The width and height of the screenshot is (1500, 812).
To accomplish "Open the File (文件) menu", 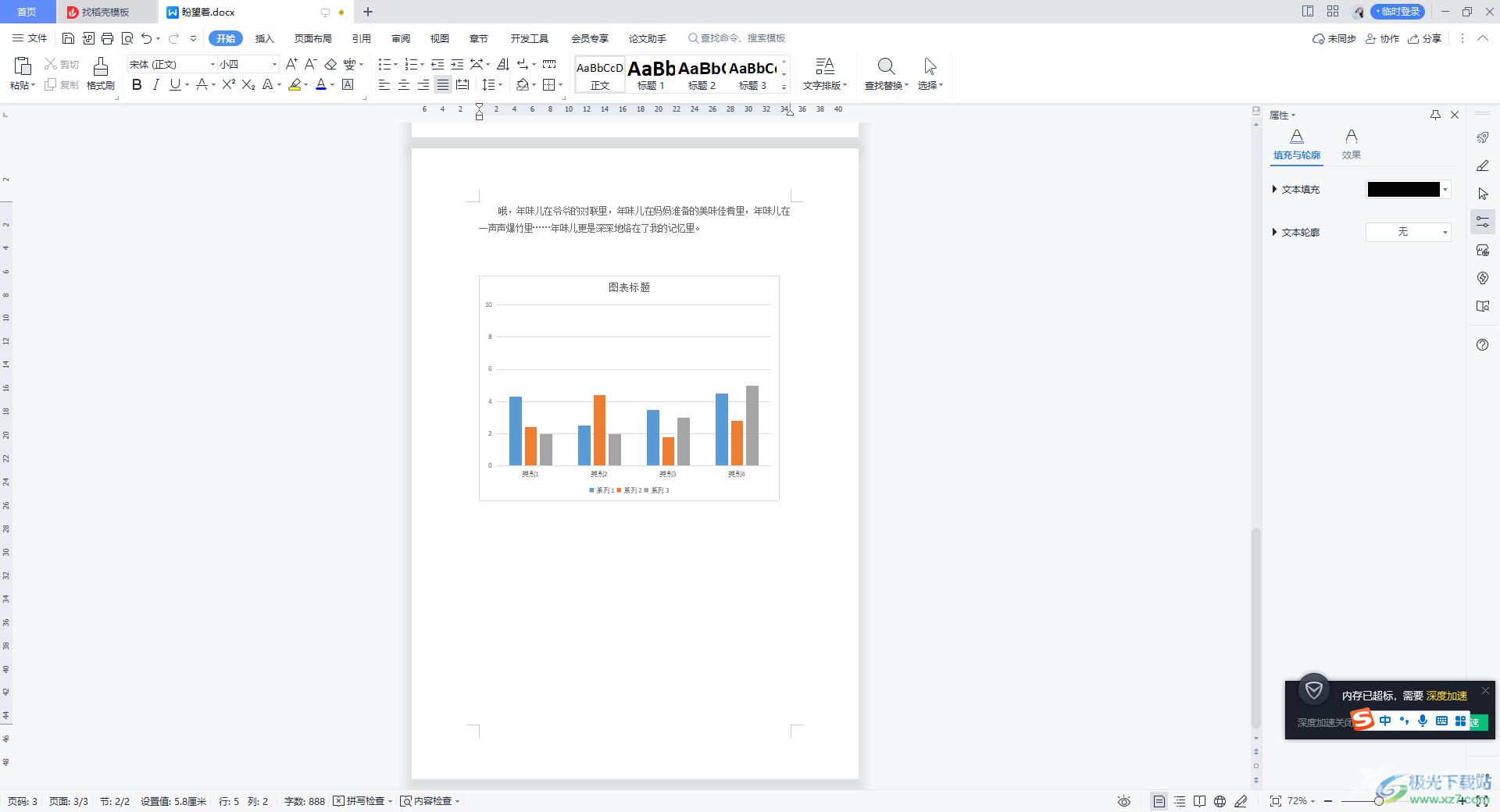I will click(30, 38).
